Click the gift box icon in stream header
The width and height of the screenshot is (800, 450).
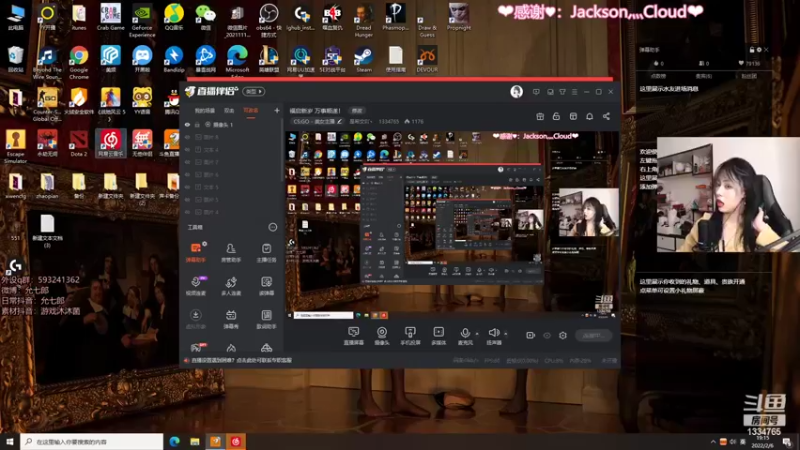(x=540, y=116)
